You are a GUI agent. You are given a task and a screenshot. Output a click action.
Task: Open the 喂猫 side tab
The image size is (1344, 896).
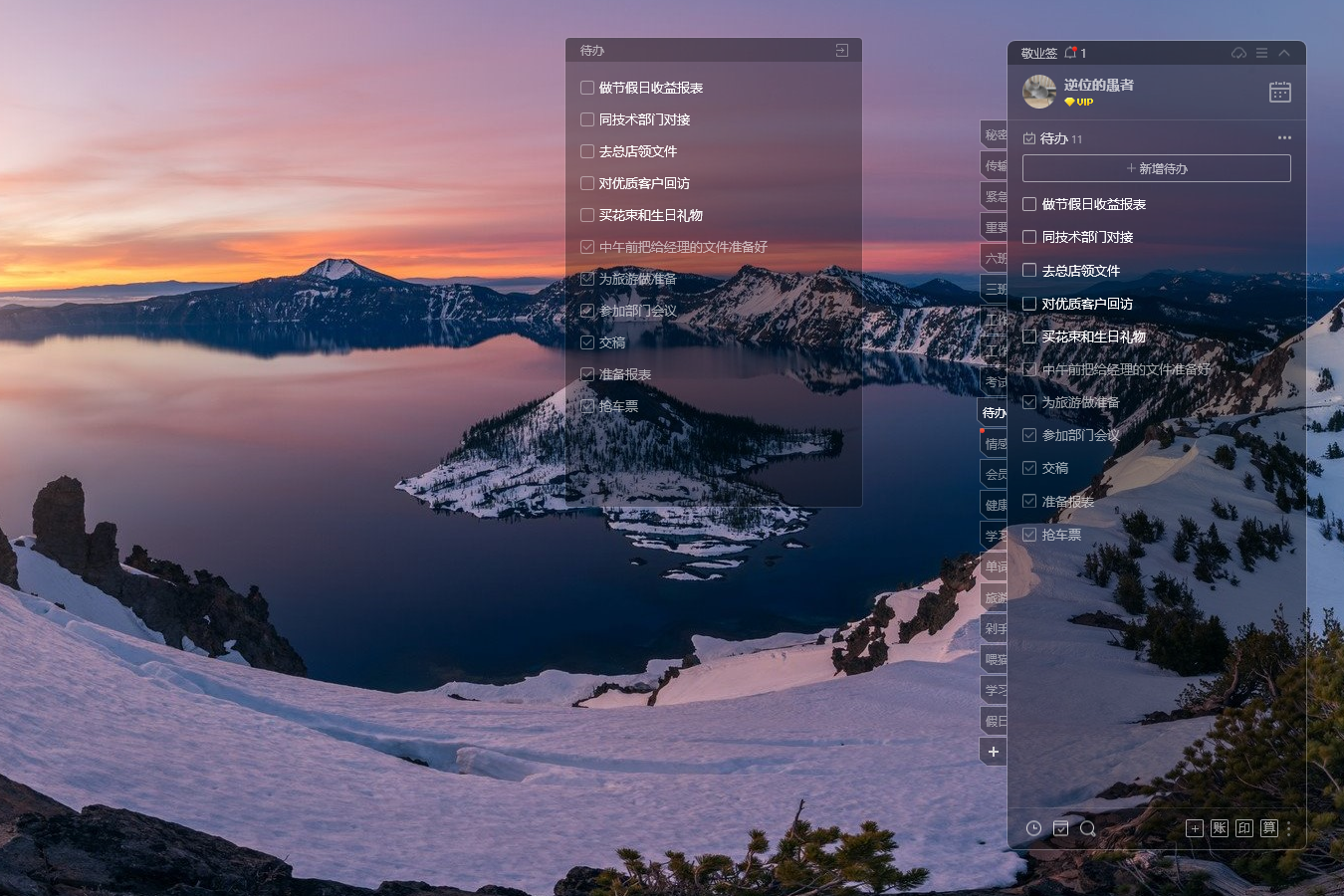tap(994, 659)
